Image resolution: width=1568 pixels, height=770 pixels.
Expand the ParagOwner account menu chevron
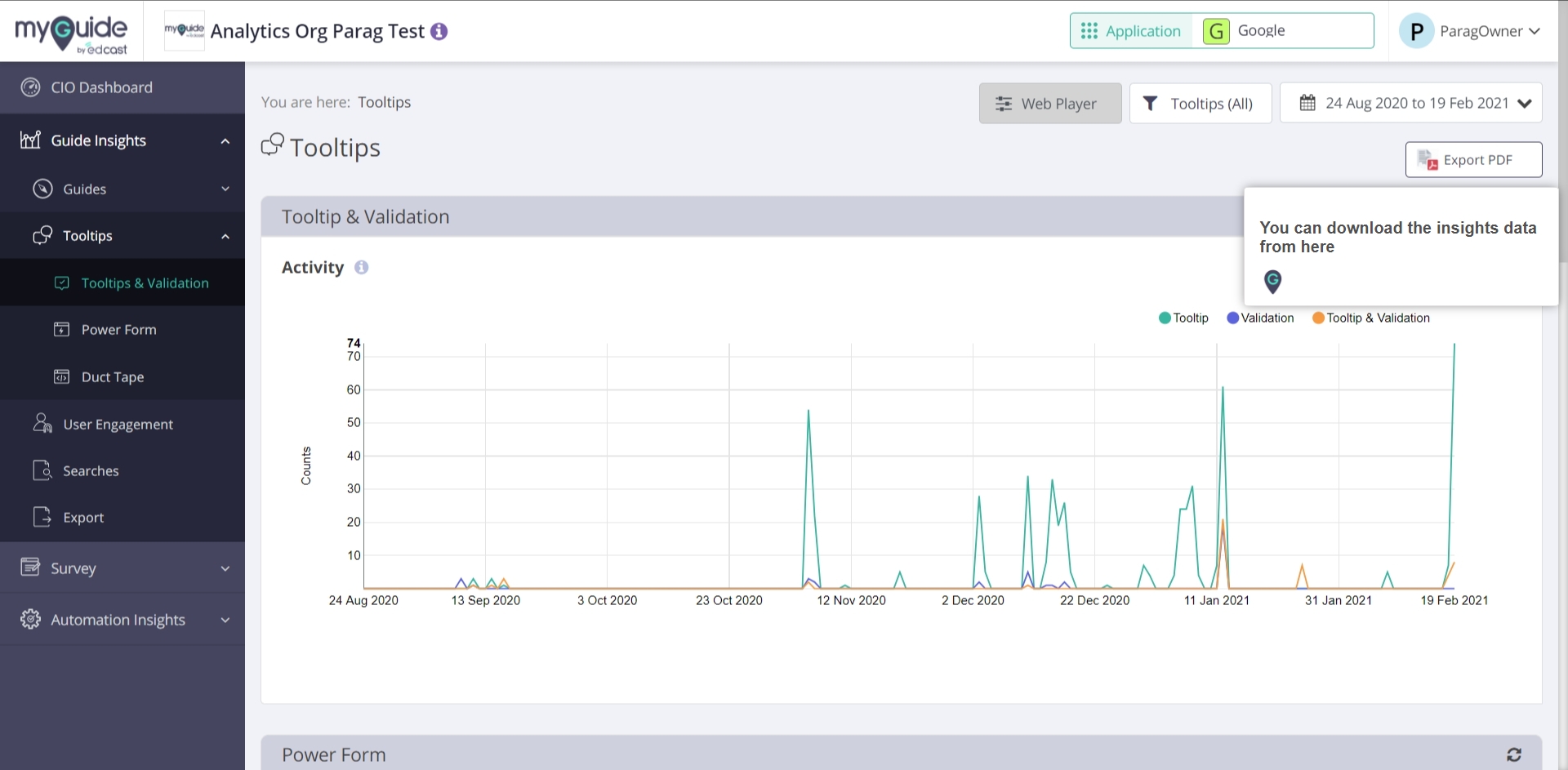[1535, 31]
